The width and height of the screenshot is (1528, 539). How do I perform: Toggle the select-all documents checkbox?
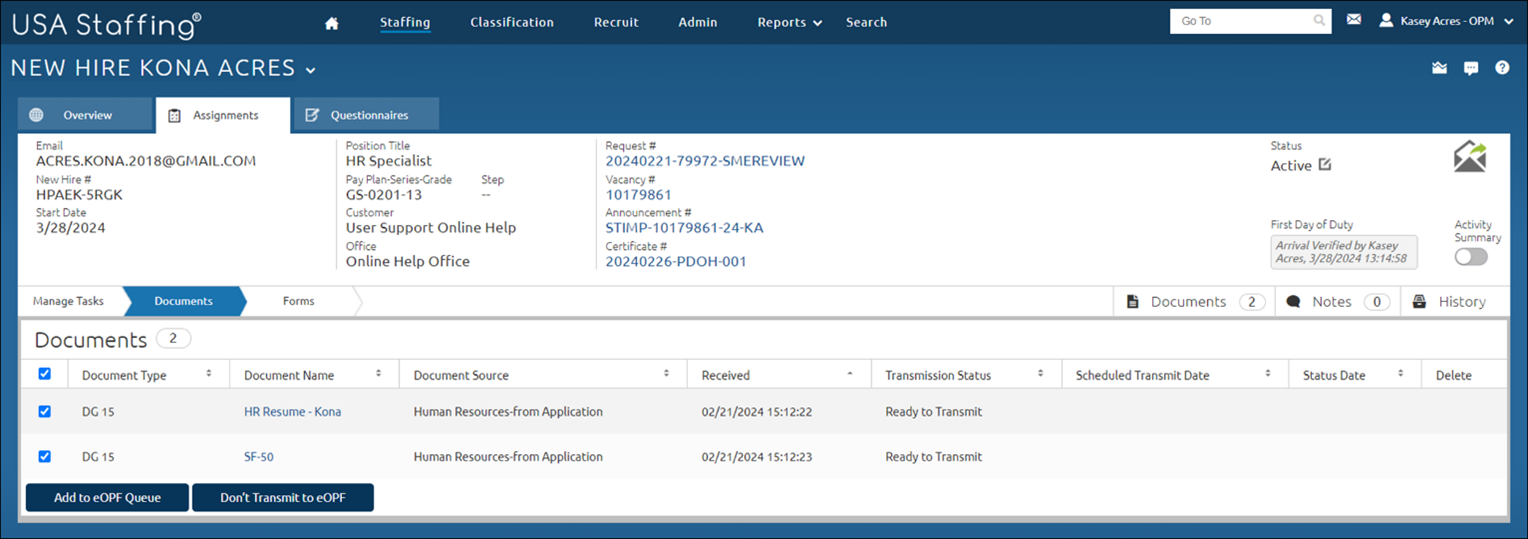[x=44, y=374]
